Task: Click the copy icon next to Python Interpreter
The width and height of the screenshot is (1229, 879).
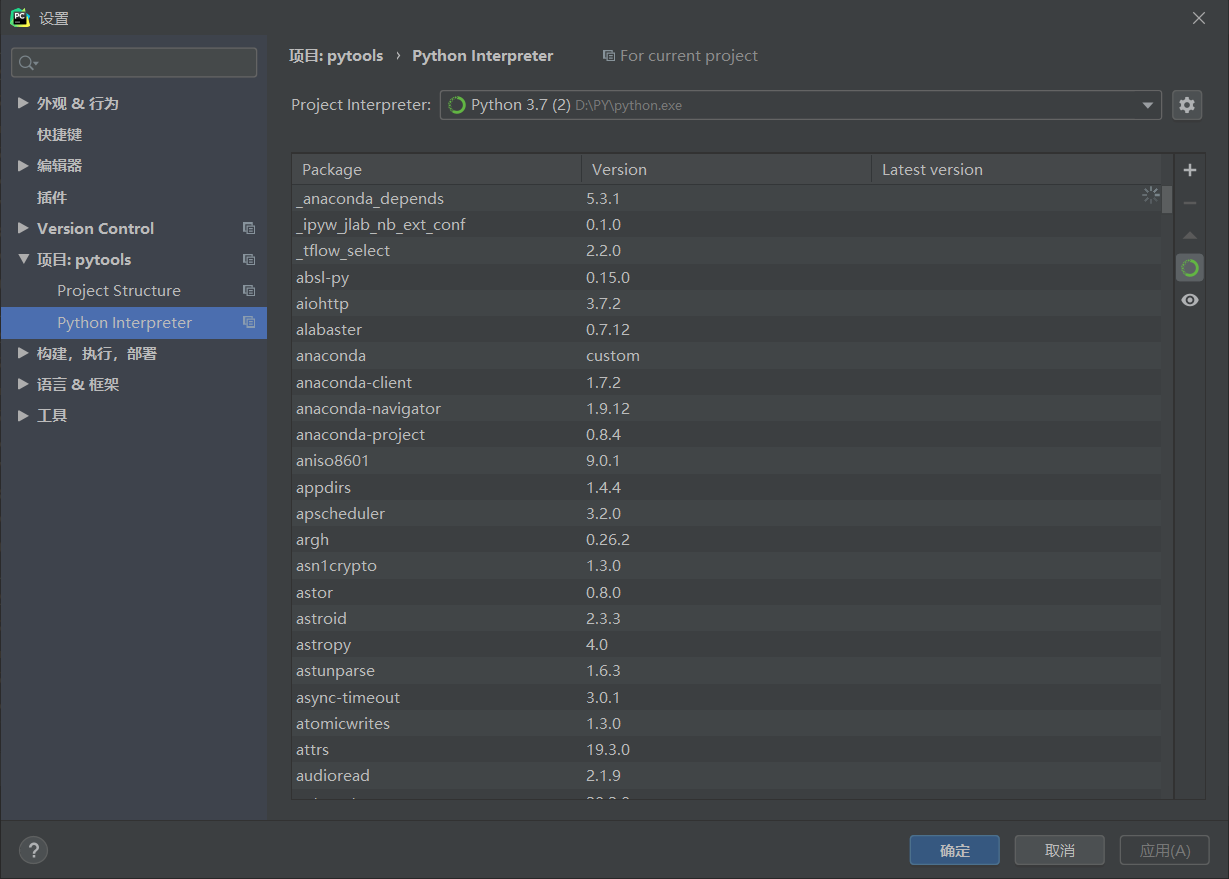Action: tap(249, 323)
